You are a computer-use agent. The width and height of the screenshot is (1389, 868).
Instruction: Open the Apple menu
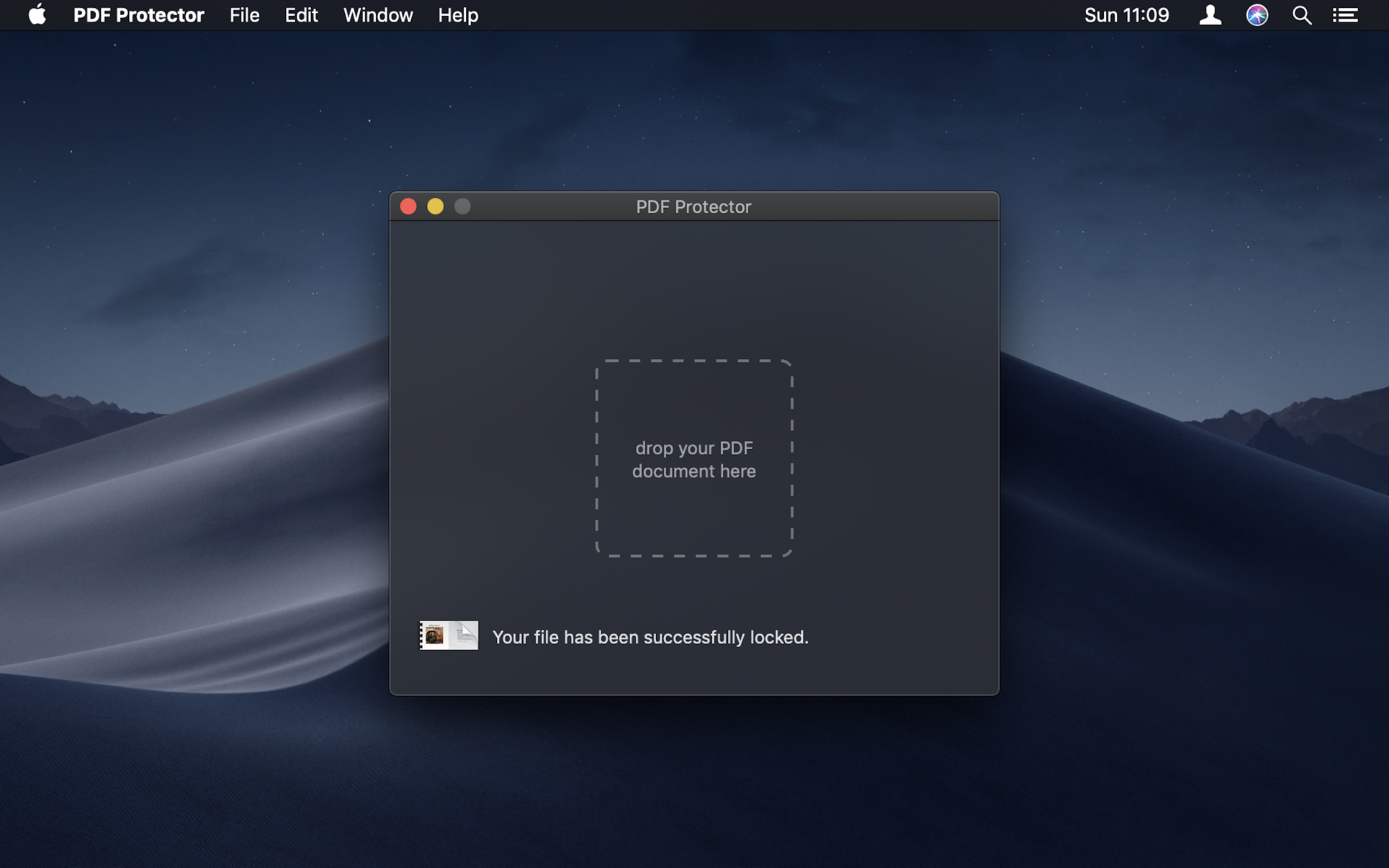click(x=37, y=14)
